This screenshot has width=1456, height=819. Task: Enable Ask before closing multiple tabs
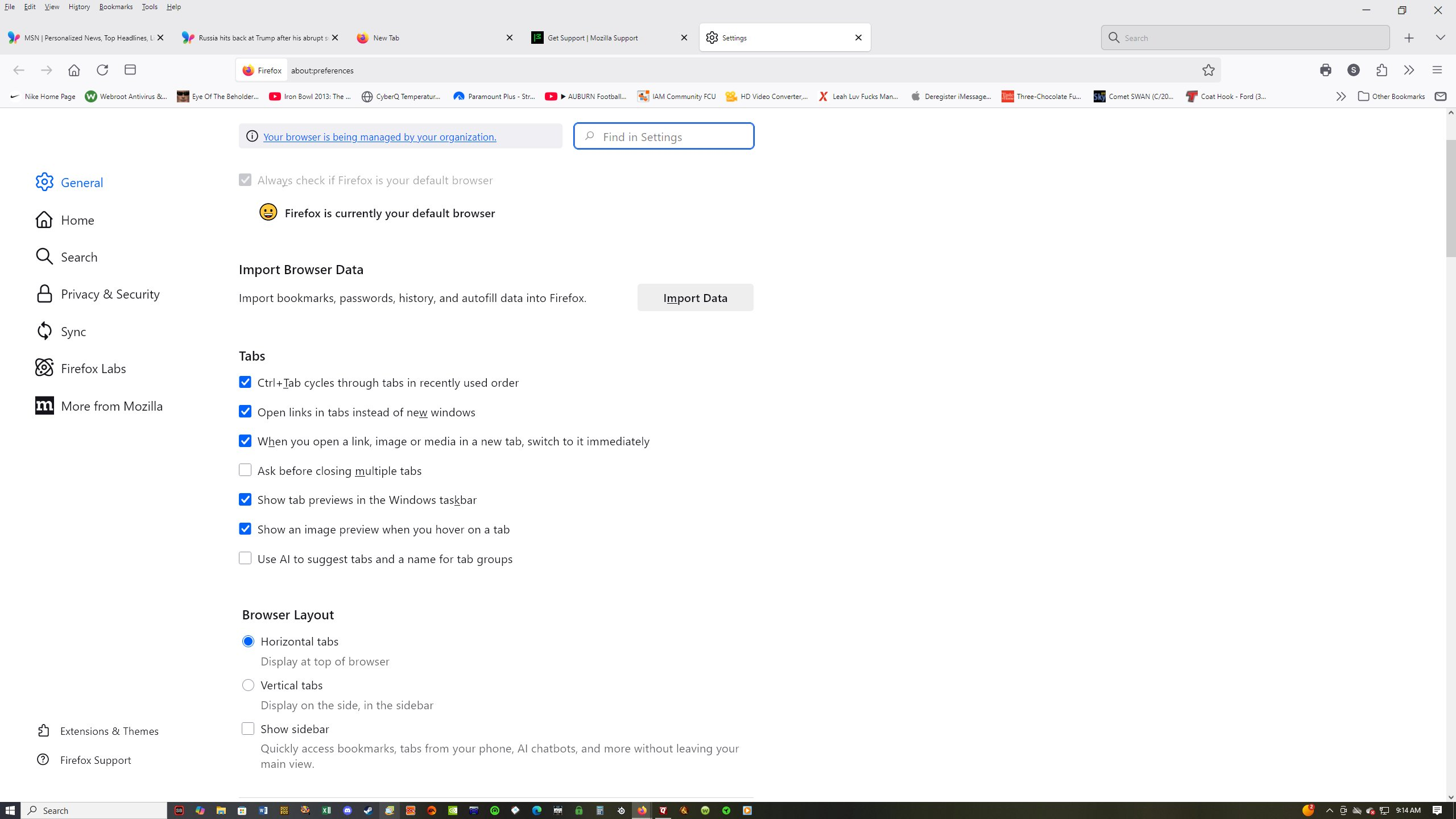coord(245,470)
